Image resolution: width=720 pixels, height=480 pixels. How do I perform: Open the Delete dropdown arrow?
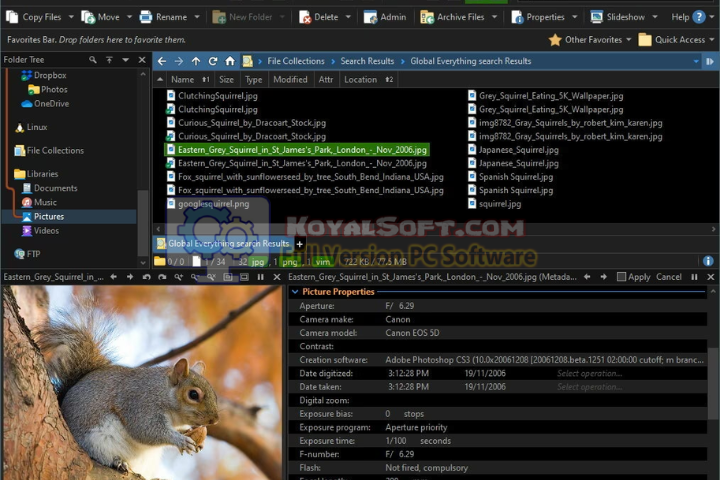pos(348,17)
